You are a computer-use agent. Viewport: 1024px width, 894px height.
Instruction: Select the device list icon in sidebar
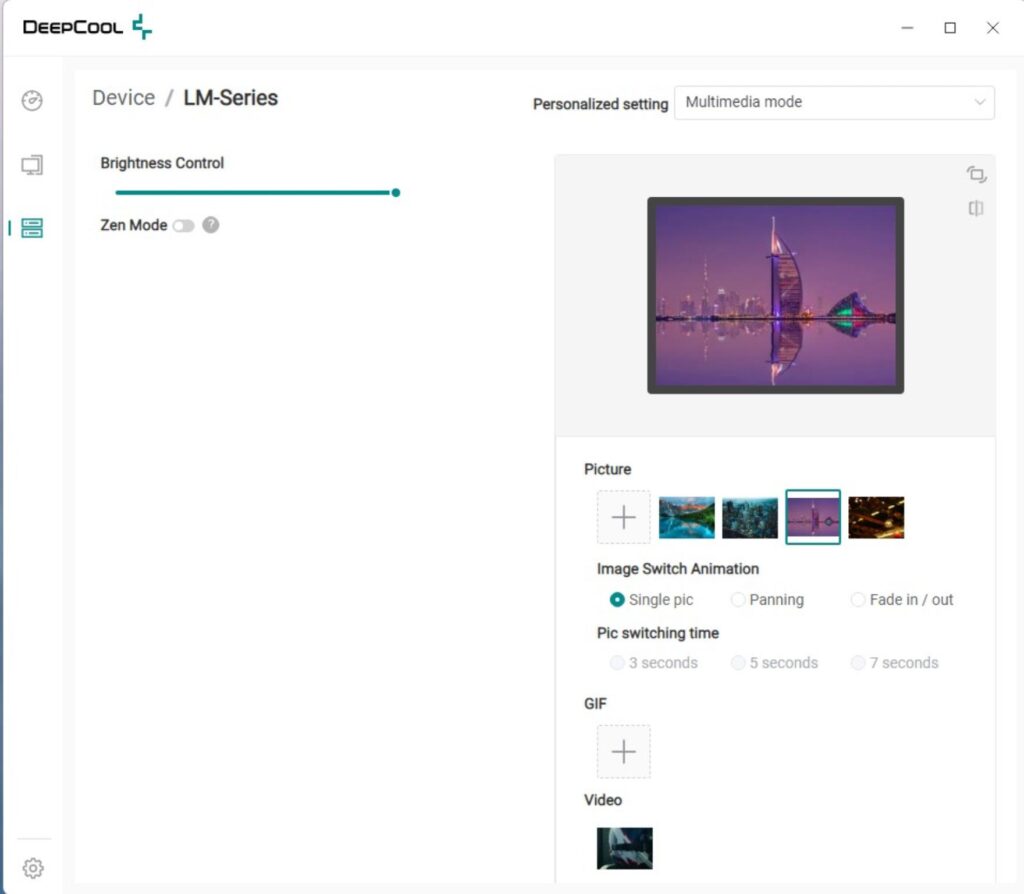click(x=32, y=228)
